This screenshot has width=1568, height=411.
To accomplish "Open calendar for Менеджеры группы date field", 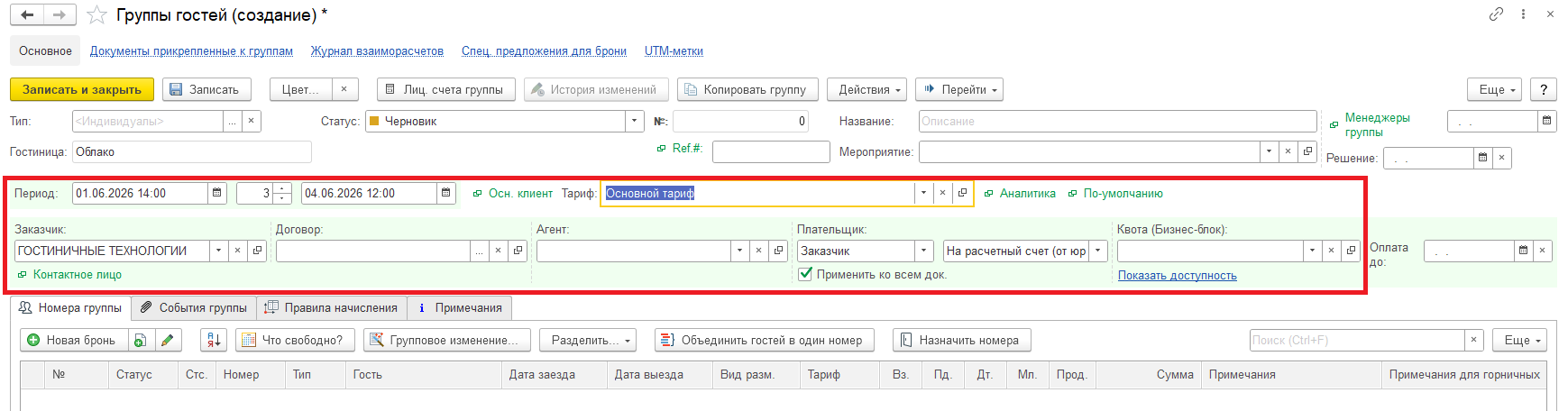I will [1547, 121].
